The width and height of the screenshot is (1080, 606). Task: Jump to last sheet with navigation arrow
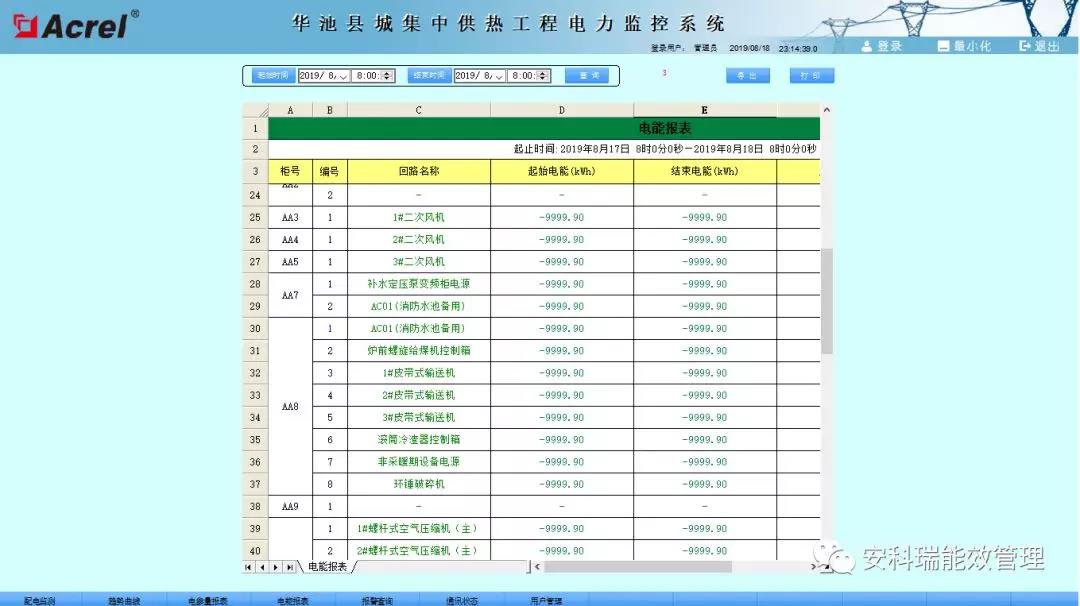click(290, 567)
